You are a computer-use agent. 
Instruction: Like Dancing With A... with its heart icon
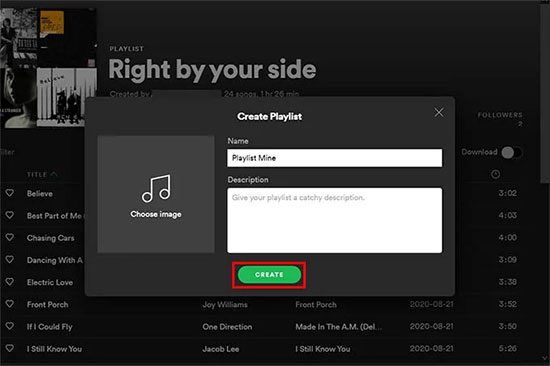(10, 259)
